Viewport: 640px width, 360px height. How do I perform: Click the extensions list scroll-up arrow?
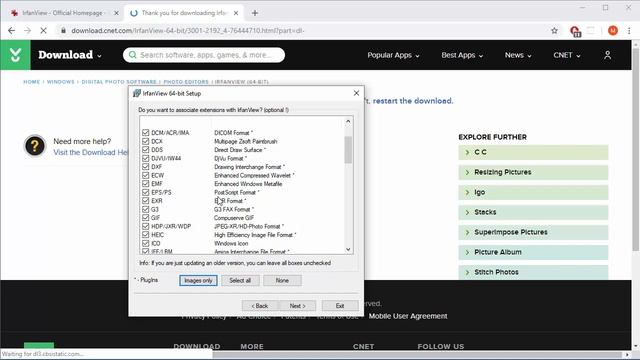348,121
